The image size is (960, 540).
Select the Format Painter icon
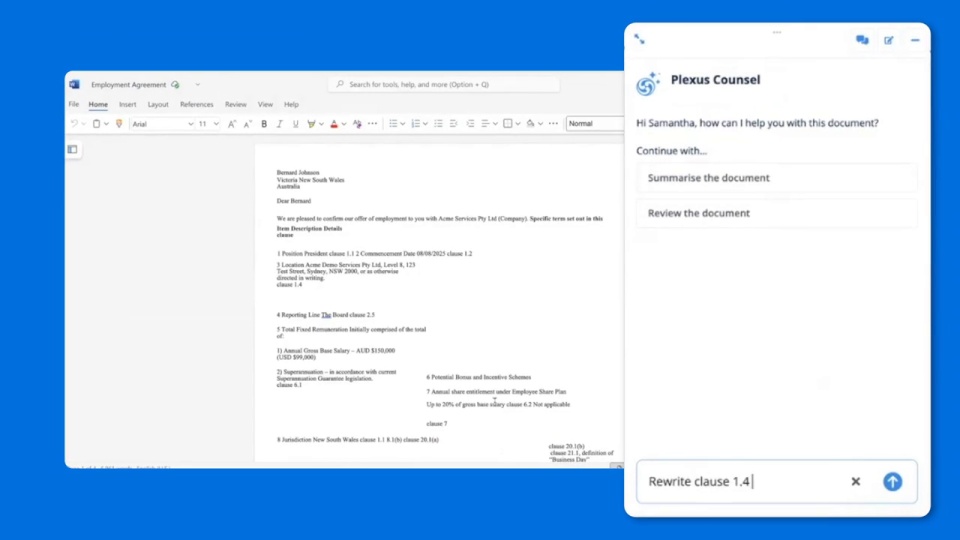click(119, 124)
